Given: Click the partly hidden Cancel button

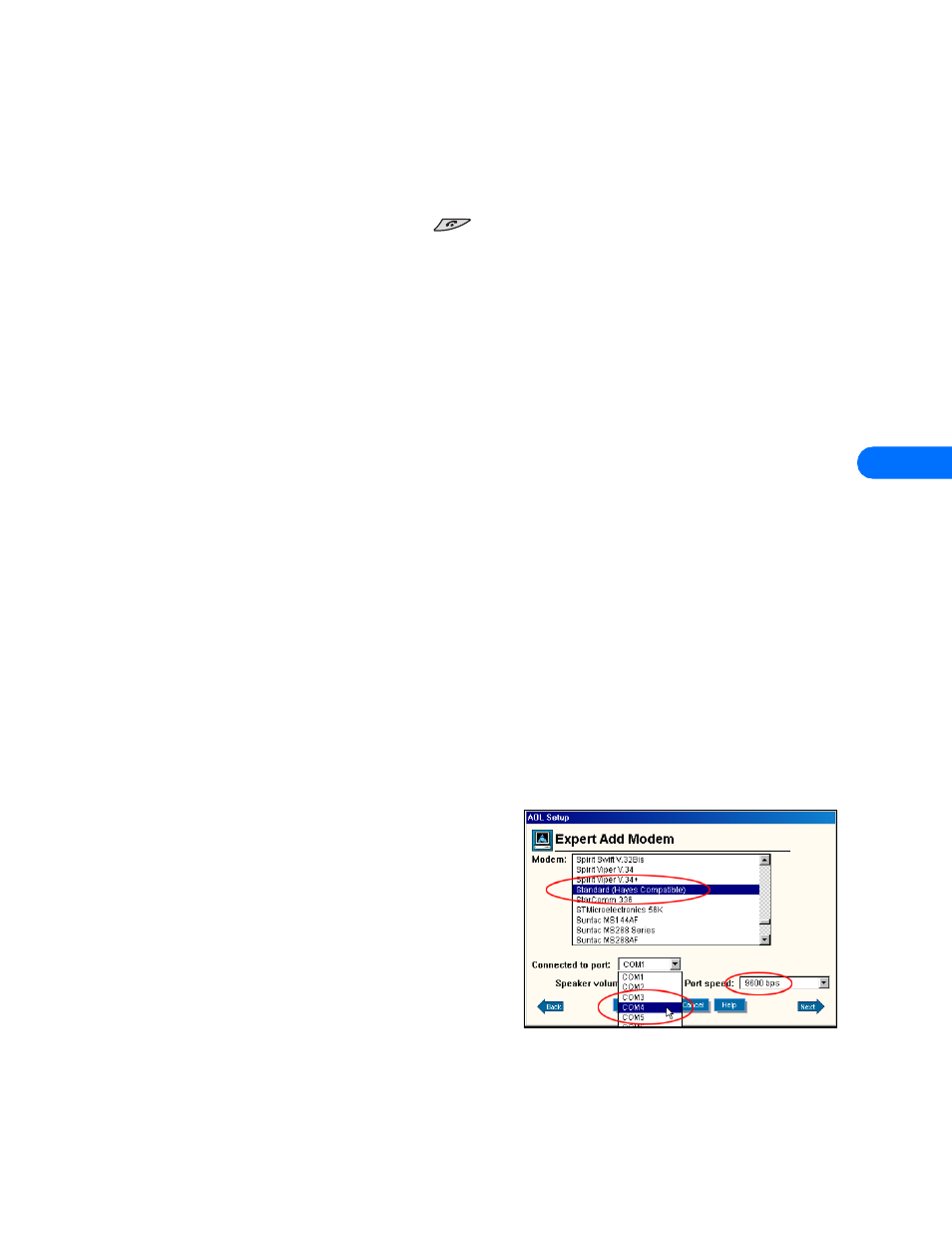Looking at the screenshot, I should [x=695, y=1005].
